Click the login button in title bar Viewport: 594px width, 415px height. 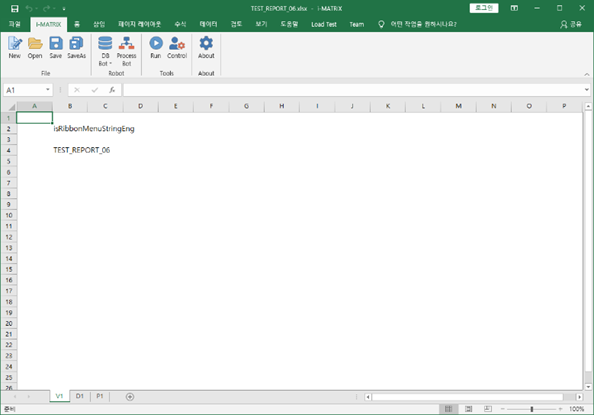coord(484,8)
